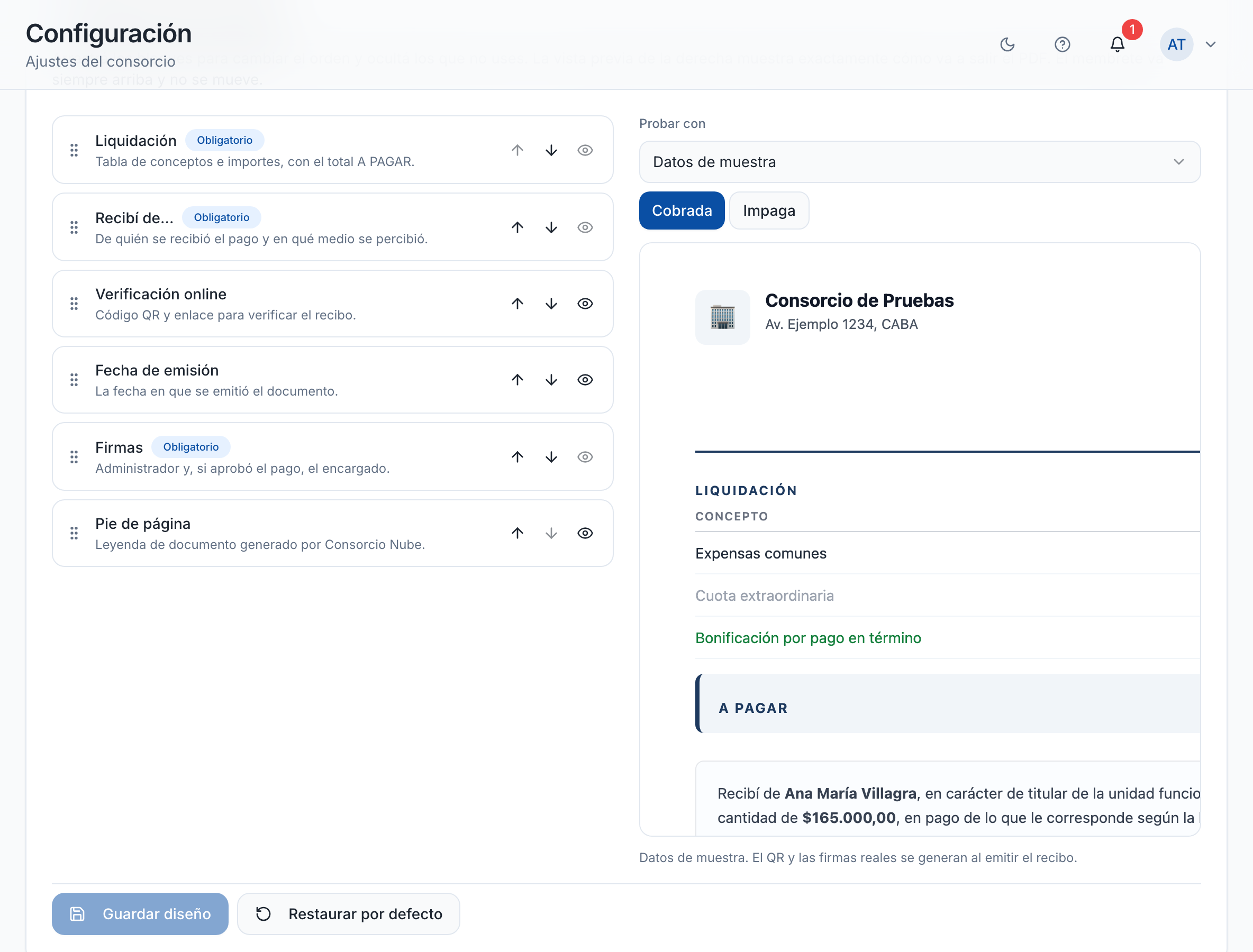Select the Cobrada preview tab
This screenshot has height=952, width=1253.
coord(682,211)
